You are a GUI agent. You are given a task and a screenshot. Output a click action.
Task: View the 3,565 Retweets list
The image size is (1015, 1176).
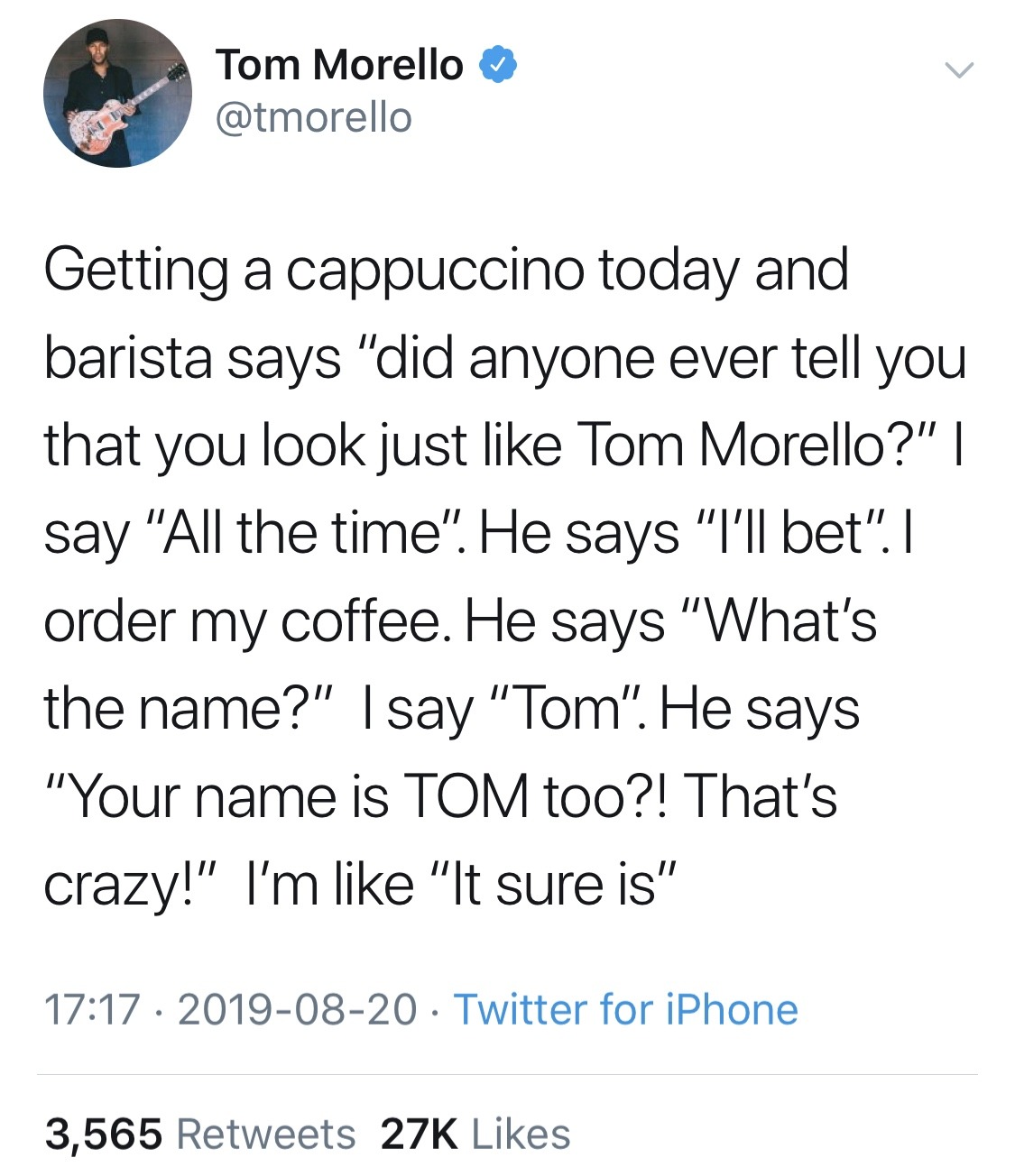click(200, 1134)
